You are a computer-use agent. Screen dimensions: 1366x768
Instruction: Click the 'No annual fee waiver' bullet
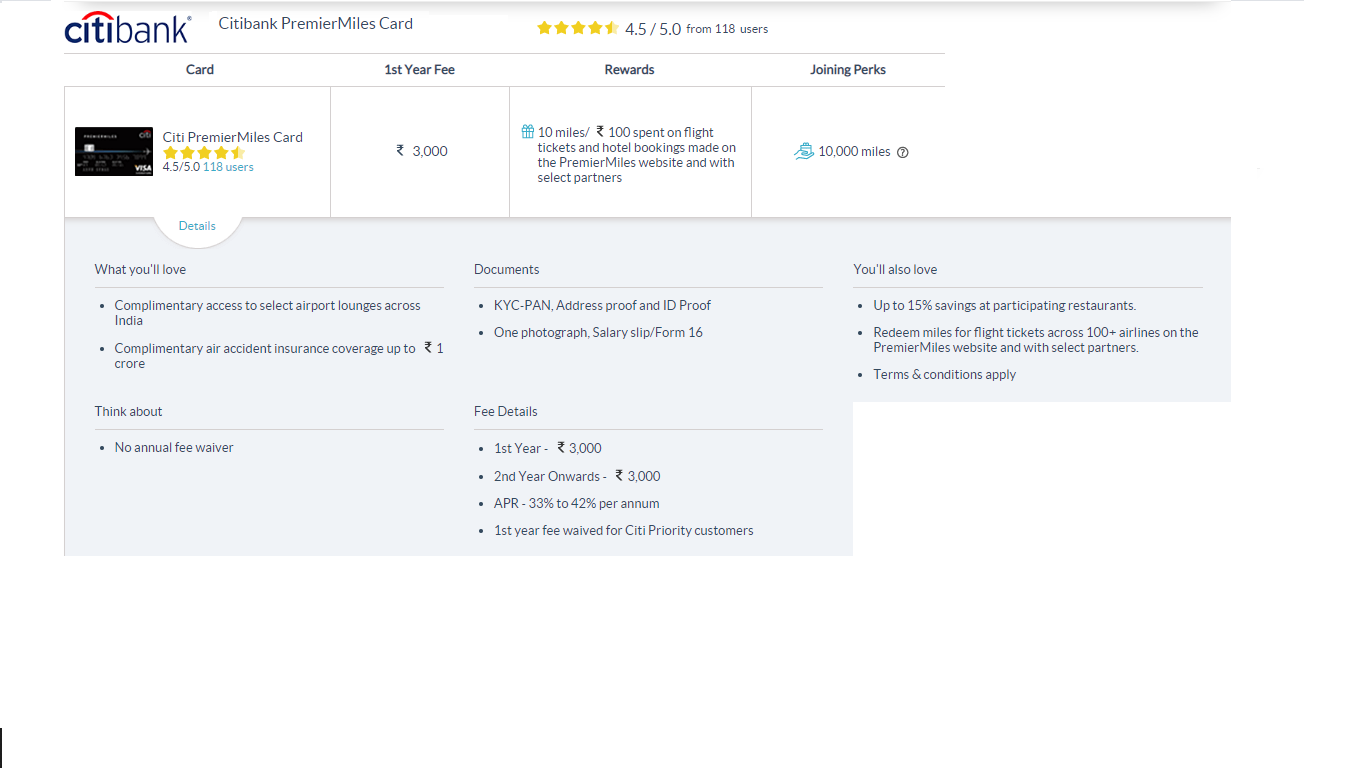(174, 447)
